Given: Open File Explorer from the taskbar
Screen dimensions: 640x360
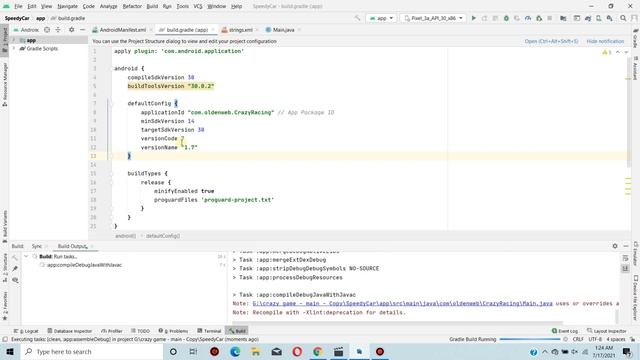Looking at the screenshot, I should [x=256, y=351].
